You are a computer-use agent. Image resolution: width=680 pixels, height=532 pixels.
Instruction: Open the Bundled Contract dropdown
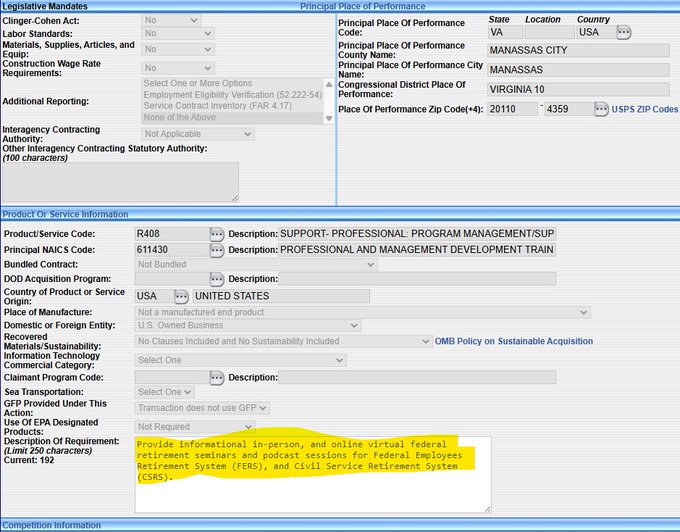coord(255,264)
